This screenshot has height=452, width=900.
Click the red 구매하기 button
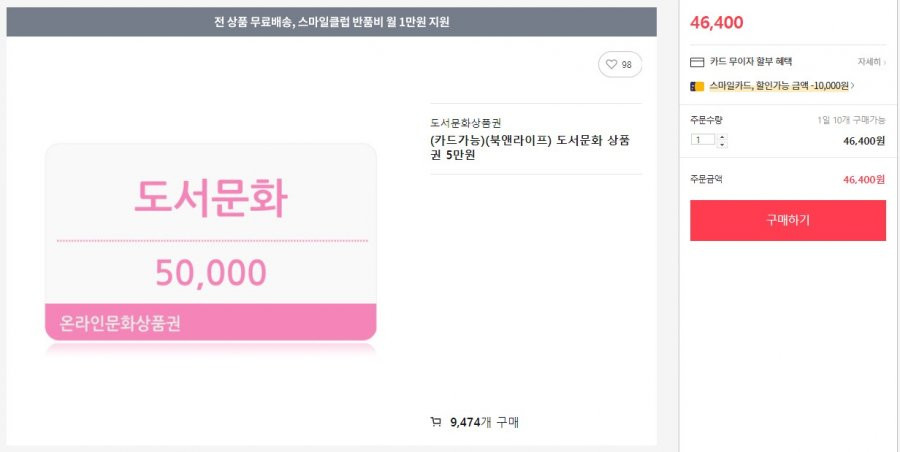click(x=788, y=220)
